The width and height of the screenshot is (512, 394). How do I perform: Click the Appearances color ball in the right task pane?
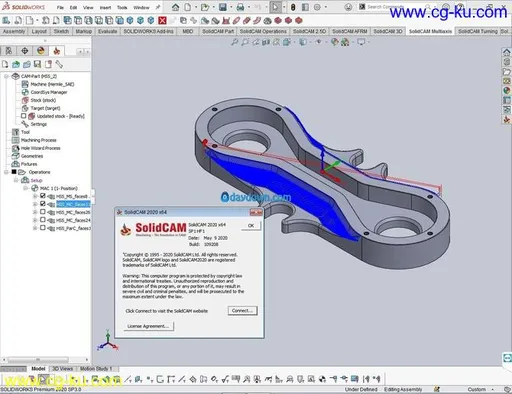tap(506, 91)
